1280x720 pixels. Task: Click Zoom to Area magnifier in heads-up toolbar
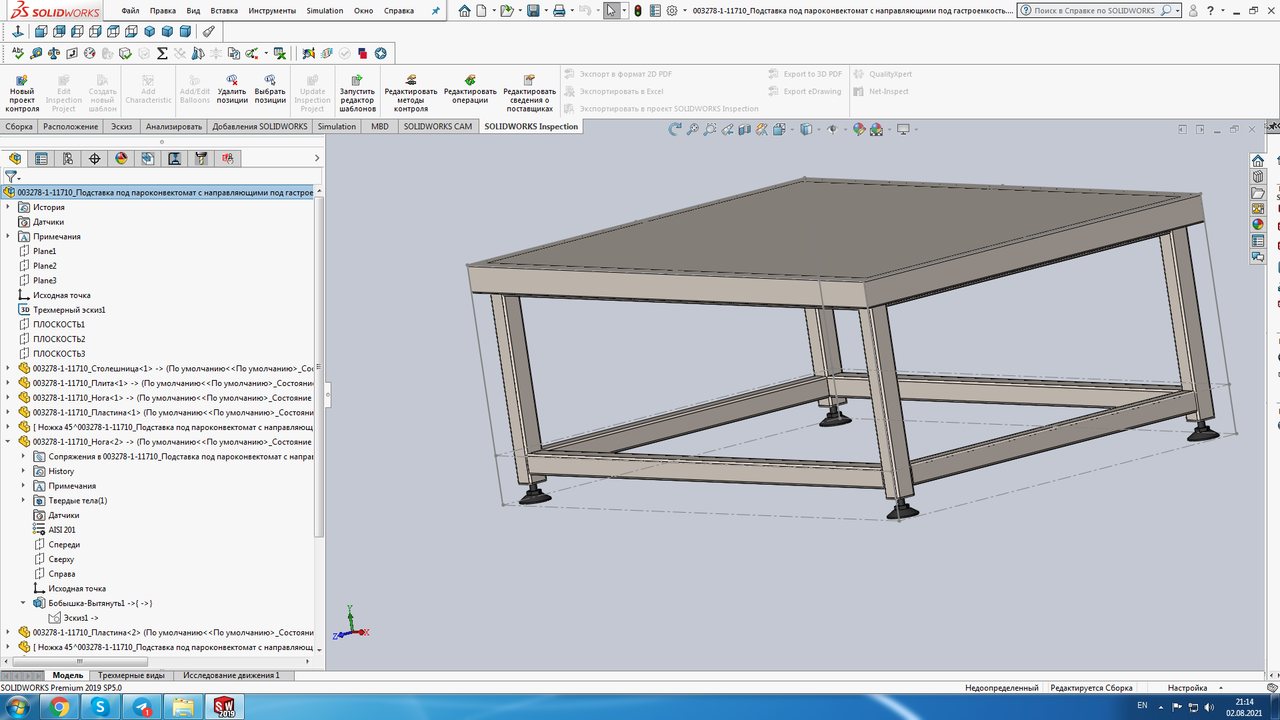[709, 129]
